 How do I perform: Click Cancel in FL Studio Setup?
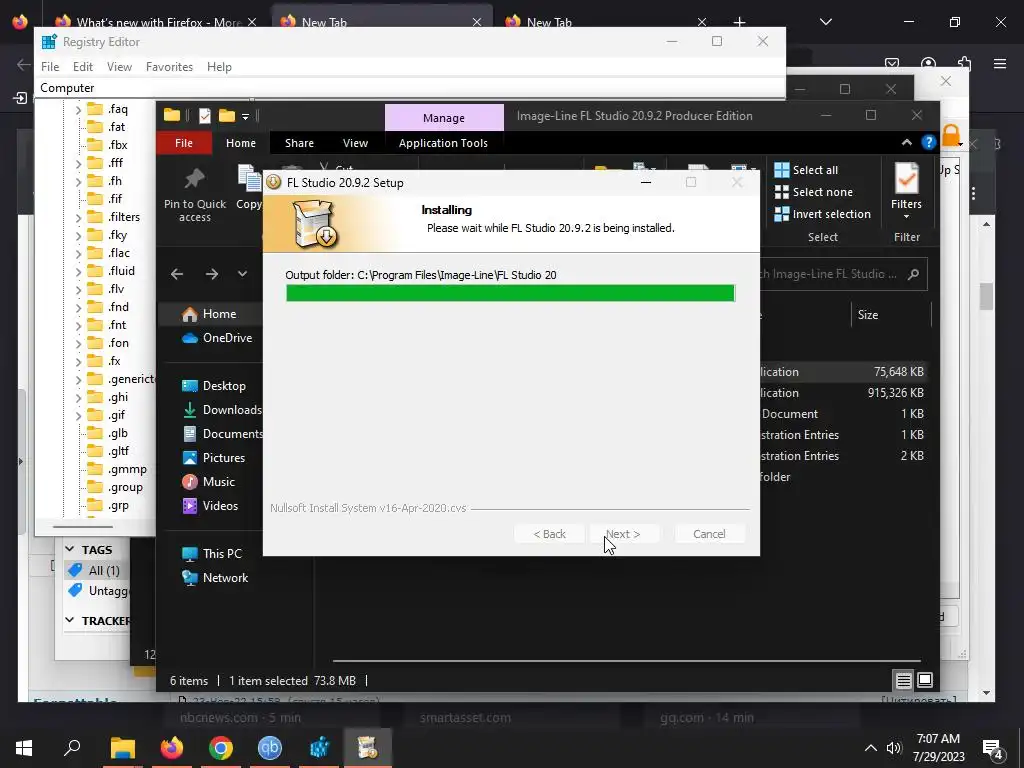point(709,534)
